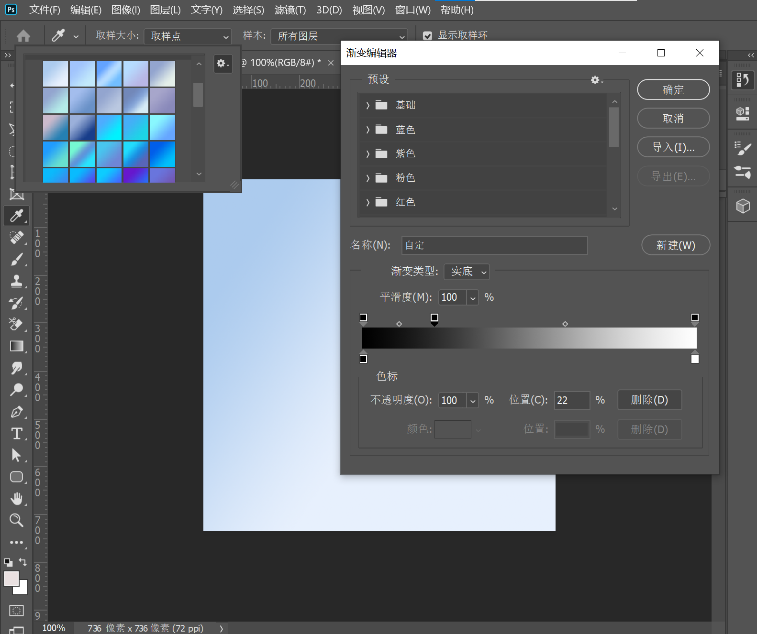Open the 文件(F) menu
The image size is (757, 634).
click(44, 10)
